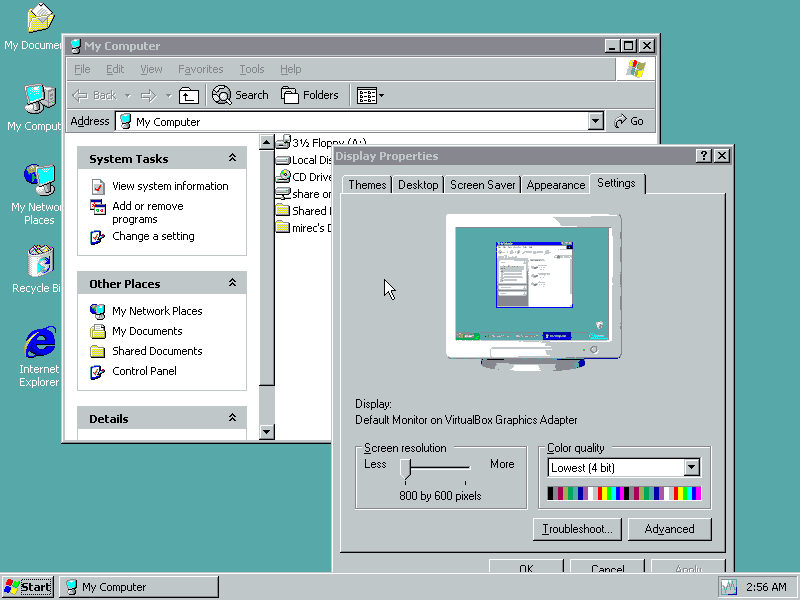Collapse the Other Places panel
Image resolution: width=800 pixels, height=600 pixels.
(232, 284)
